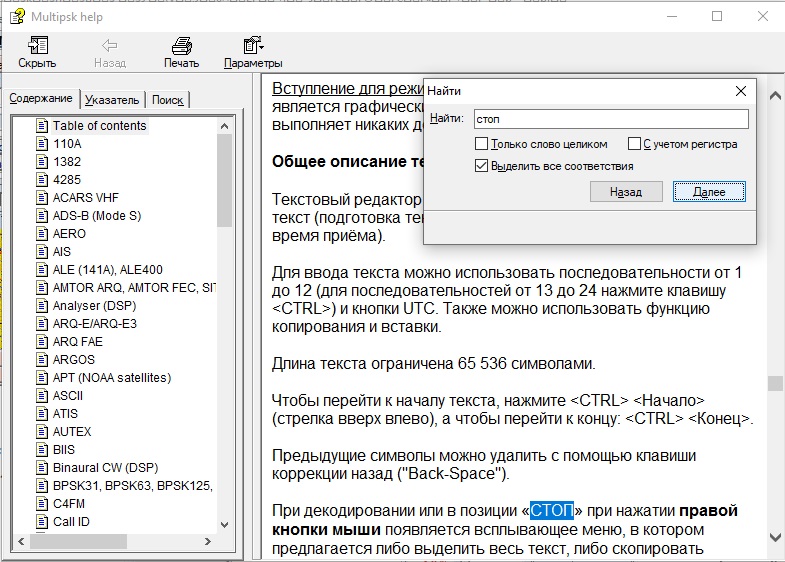Image resolution: width=785 pixels, height=562 pixels.
Task: Switch to the Содержание tab
Action: tap(41, 98)
